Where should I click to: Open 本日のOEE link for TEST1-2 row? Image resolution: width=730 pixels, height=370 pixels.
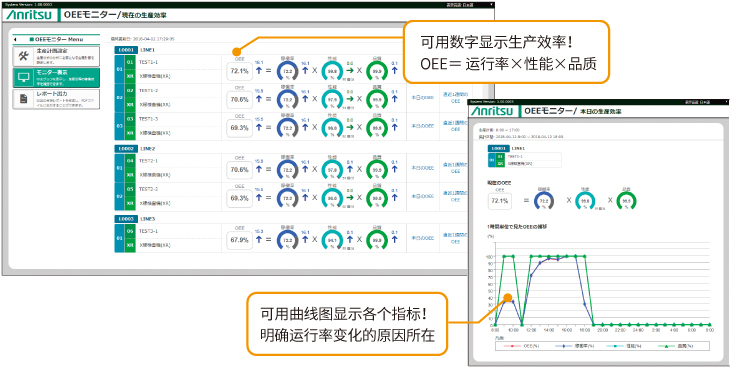pos(423,97)
